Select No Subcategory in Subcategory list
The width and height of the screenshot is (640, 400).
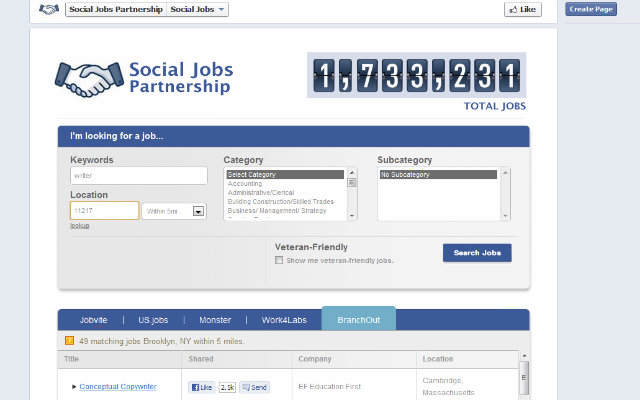point(438,175)
